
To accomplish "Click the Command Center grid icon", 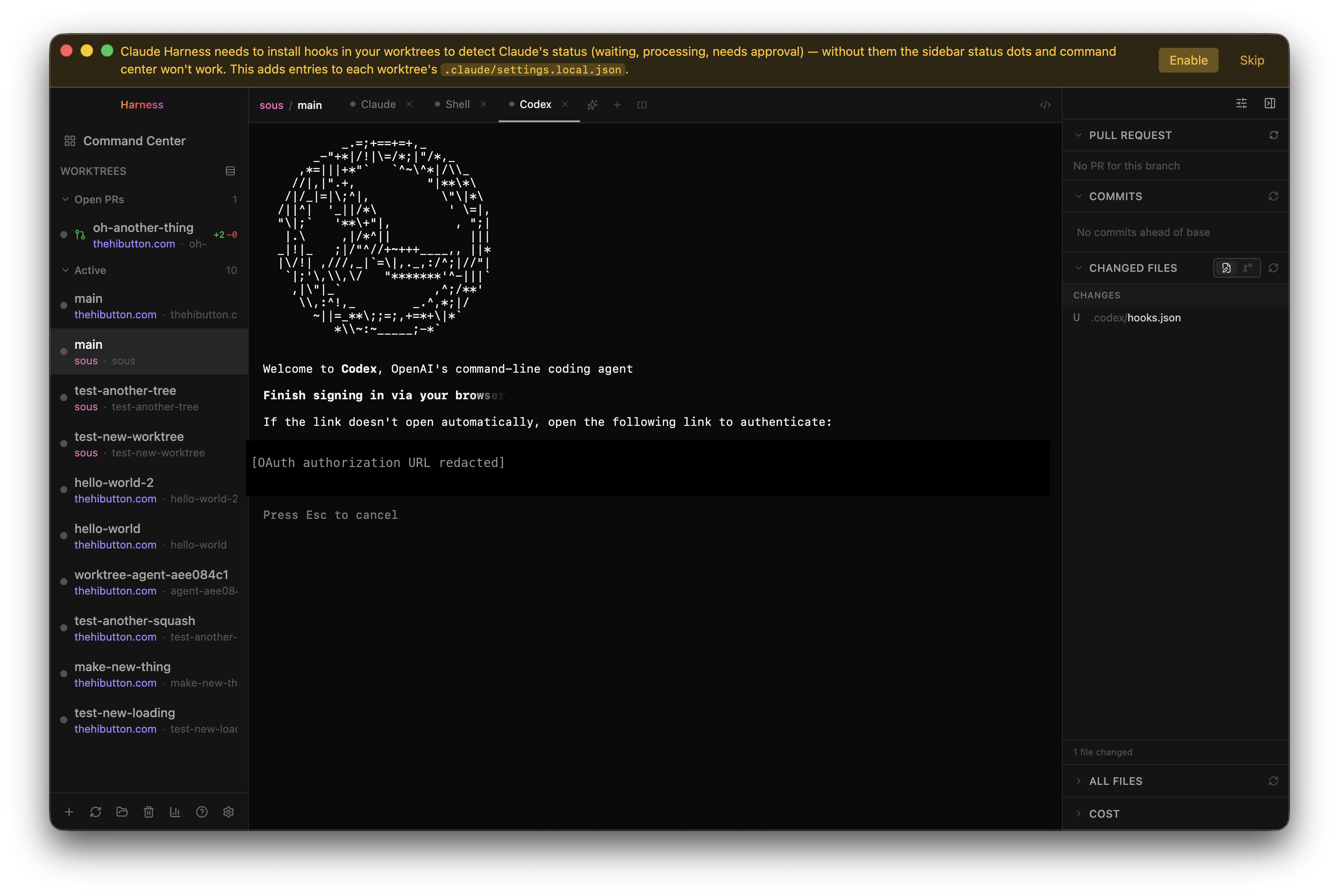I will (70, 141).
